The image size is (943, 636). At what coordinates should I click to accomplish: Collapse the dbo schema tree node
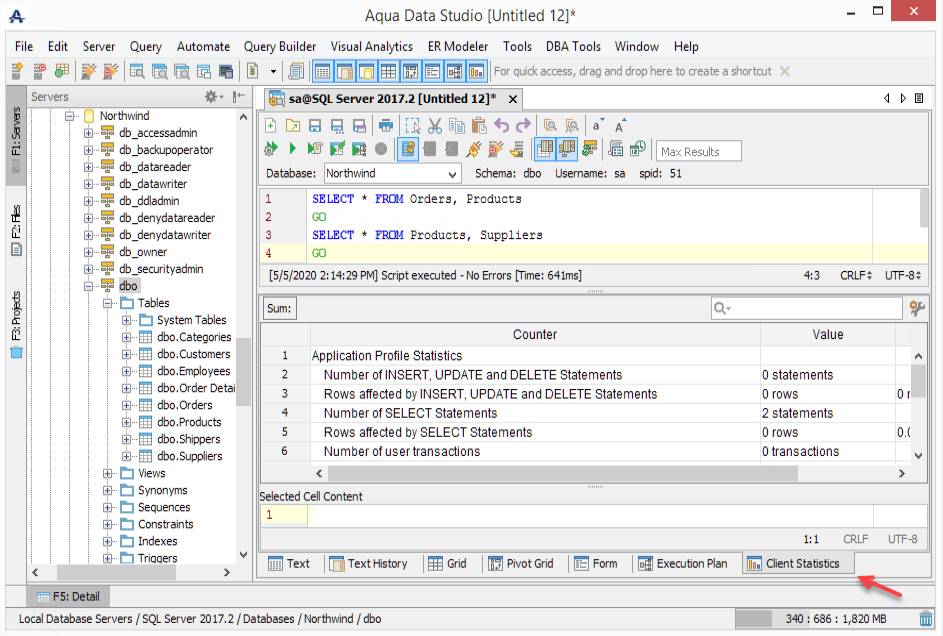[88, 286]
